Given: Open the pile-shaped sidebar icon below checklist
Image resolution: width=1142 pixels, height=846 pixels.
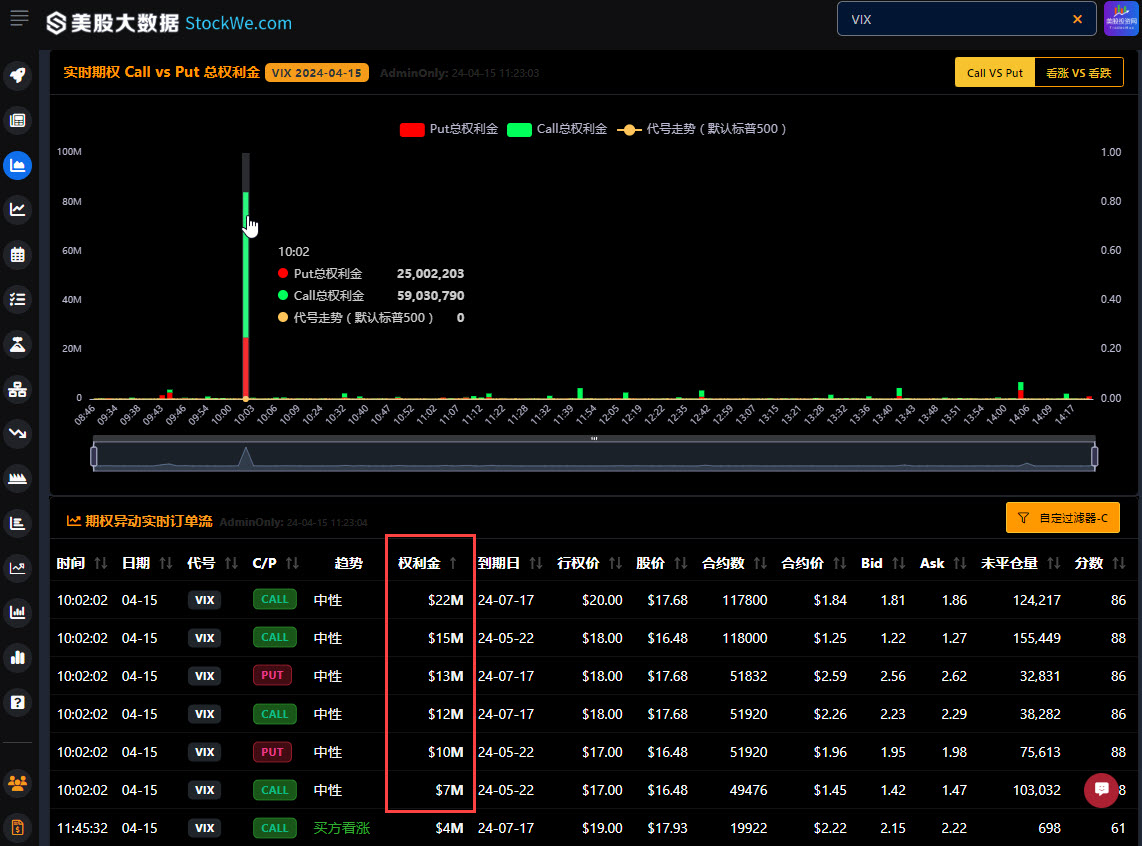Looking at the screenshot, I should [x=17, y=344].
